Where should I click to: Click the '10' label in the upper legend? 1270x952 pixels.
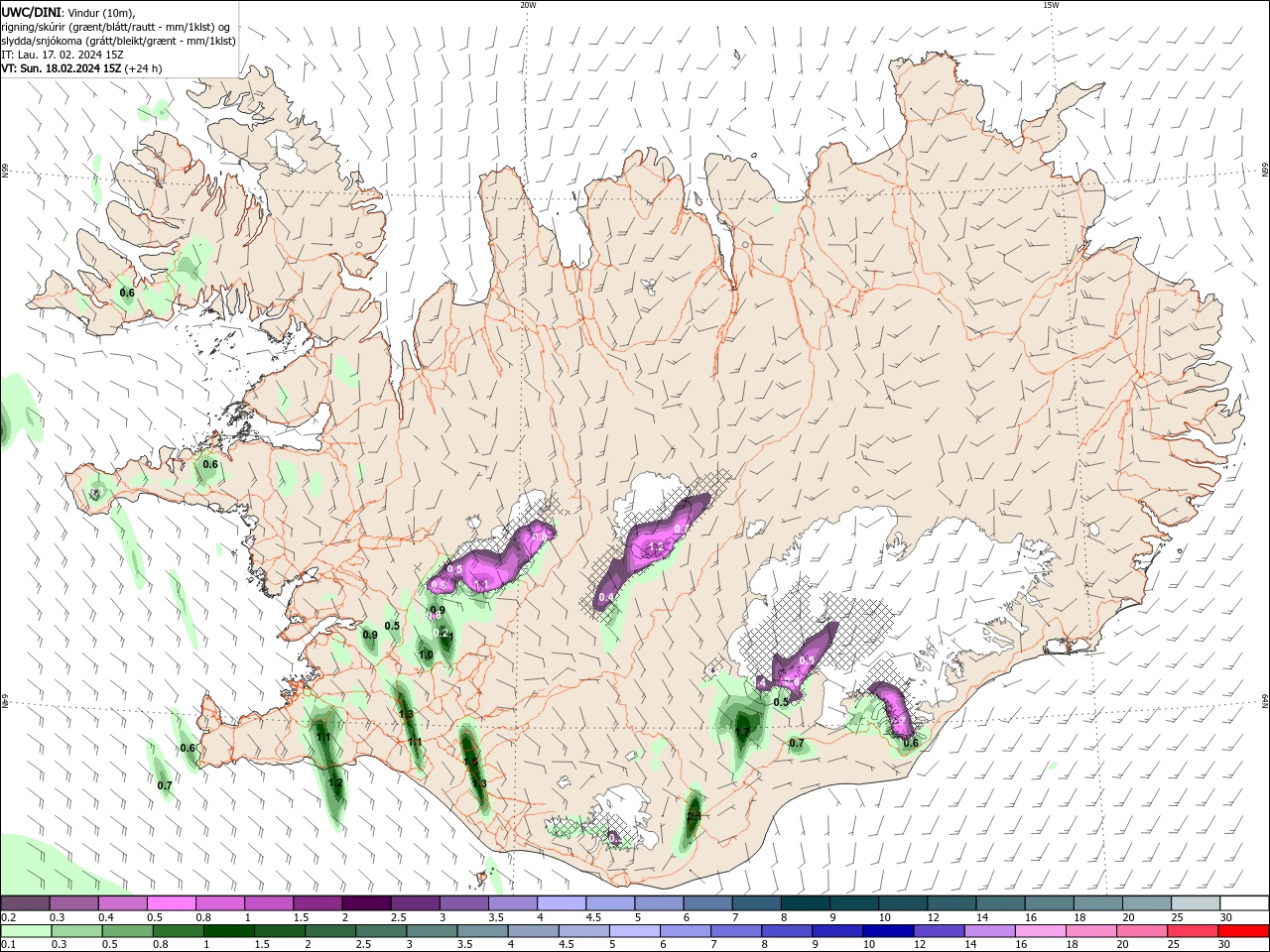885,917
